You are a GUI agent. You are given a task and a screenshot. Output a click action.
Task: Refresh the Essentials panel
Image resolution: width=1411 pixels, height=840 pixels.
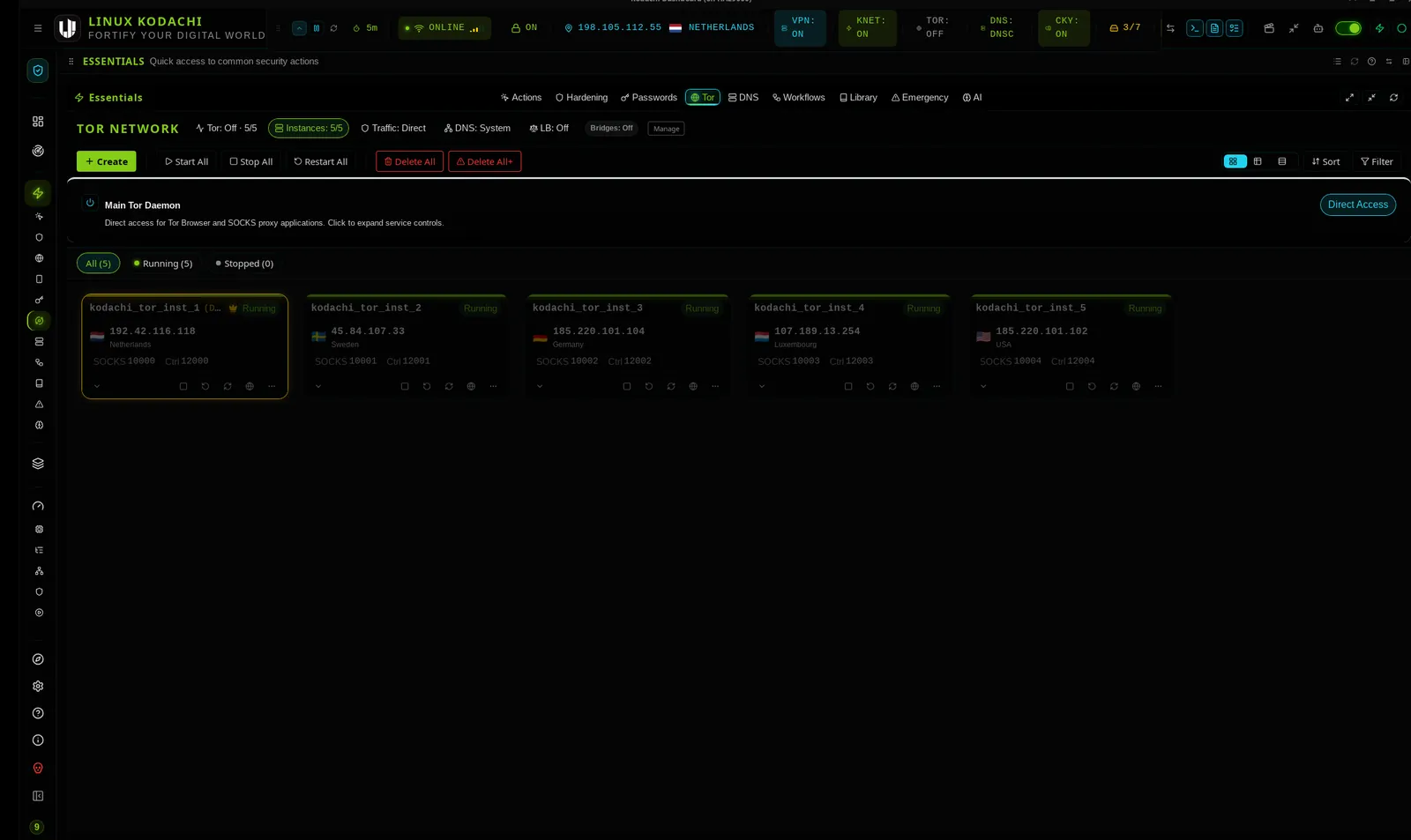pos(1393,98)
